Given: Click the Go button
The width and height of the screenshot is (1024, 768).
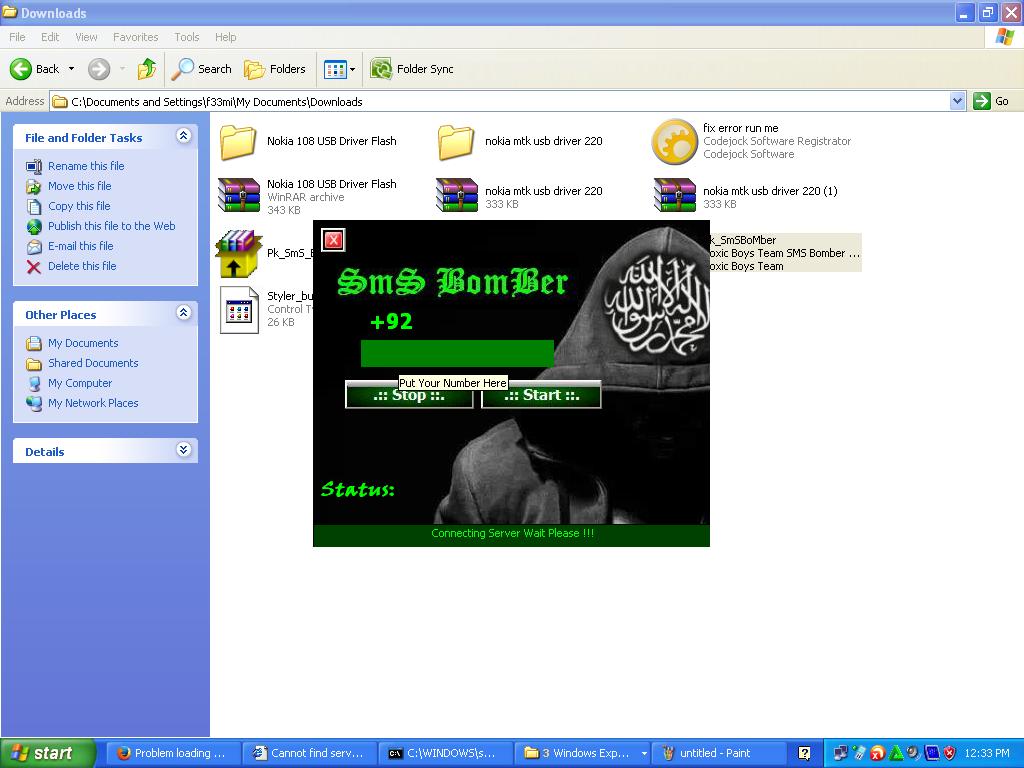Looking at the screenshot, I should pyautogui.click(x=991, y=101).
